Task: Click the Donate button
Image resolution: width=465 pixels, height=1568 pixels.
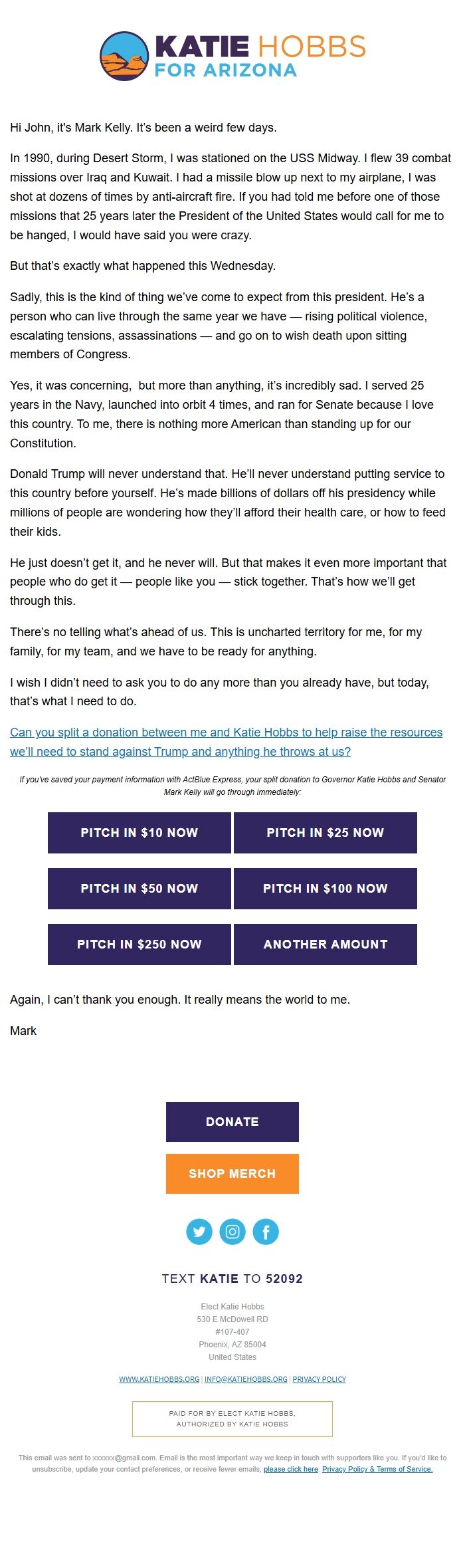Action: (232, 1121)
